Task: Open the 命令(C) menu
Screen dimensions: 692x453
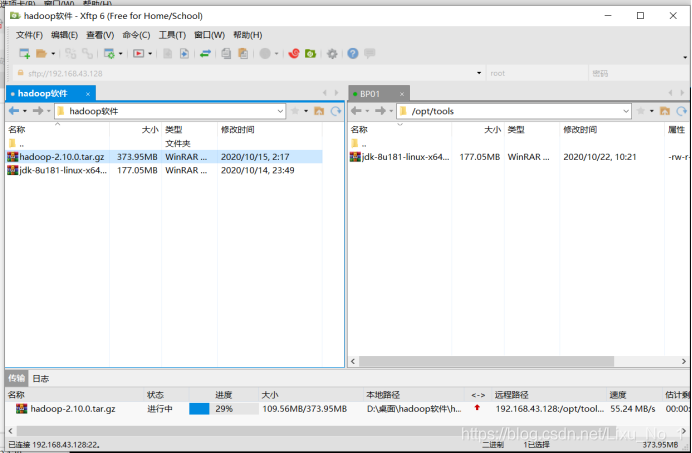Action: coord(136,35)
